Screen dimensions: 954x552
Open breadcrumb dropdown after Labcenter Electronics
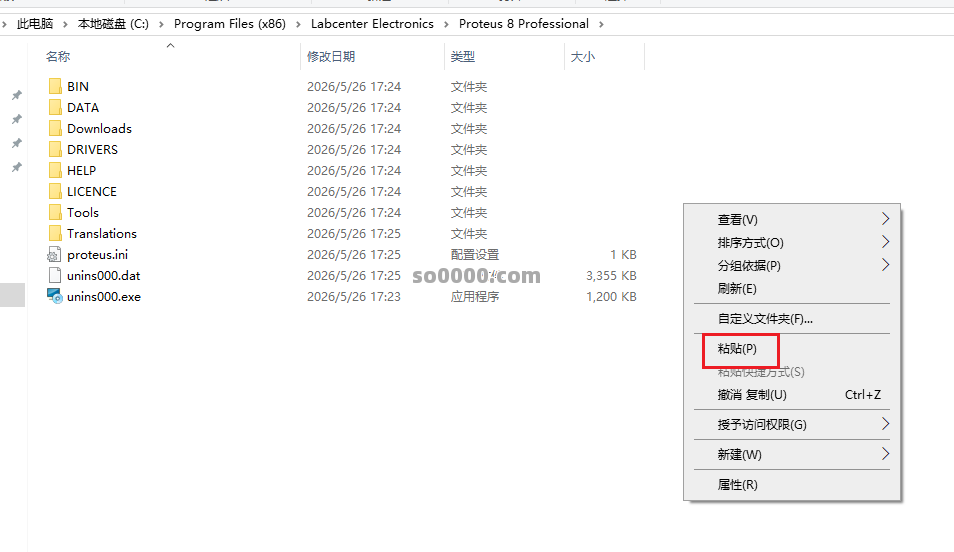[x=447, y=24]
